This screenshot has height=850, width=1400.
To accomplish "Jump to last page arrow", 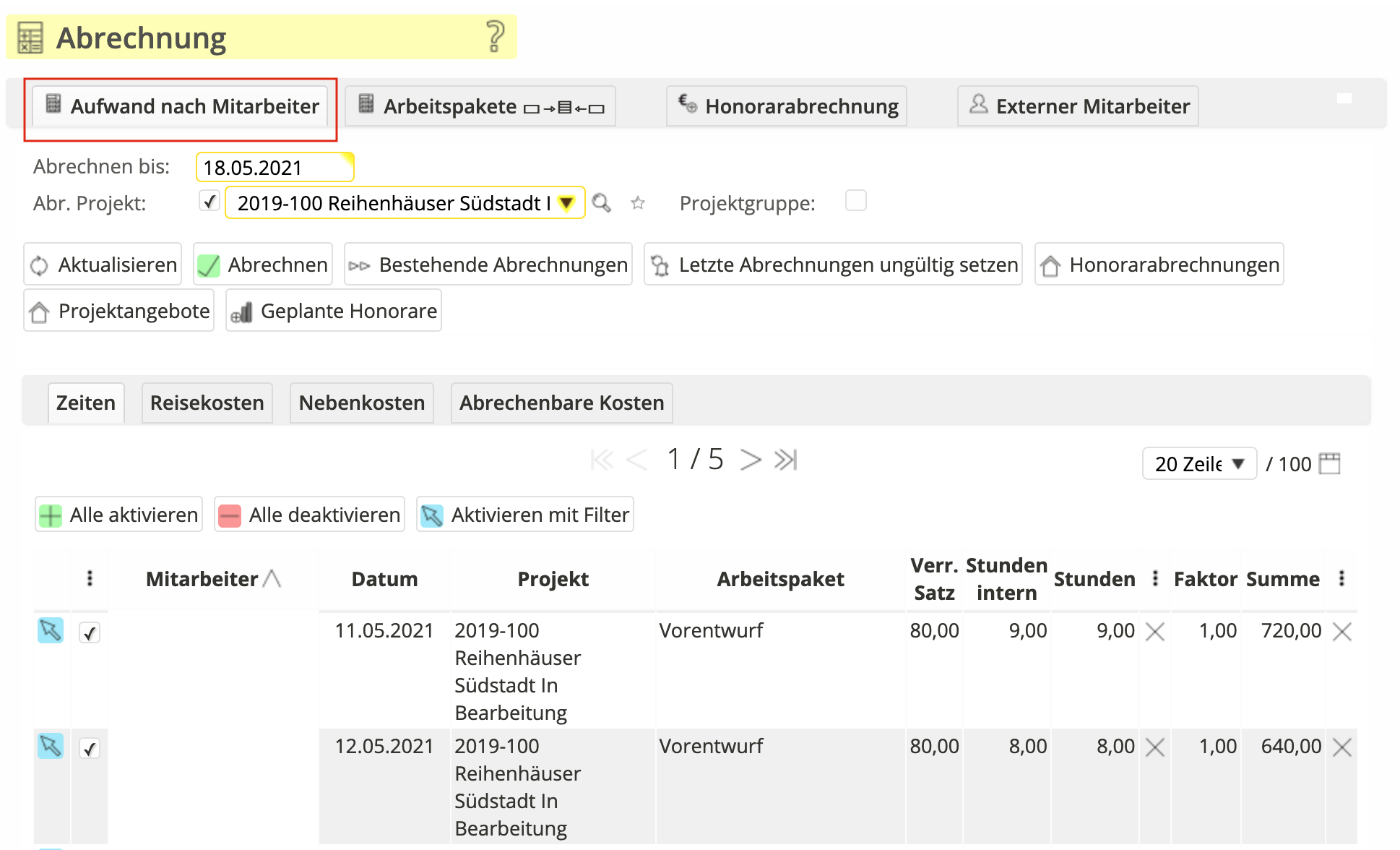I will click(x=785, y=460).
